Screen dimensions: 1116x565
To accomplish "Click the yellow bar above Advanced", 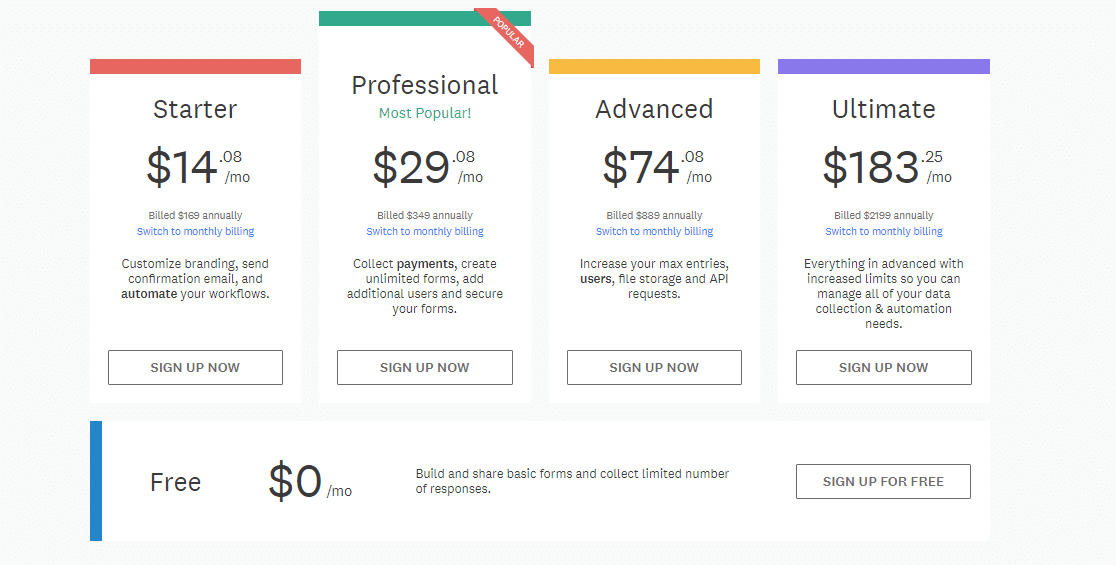I will tap(654, 66).
